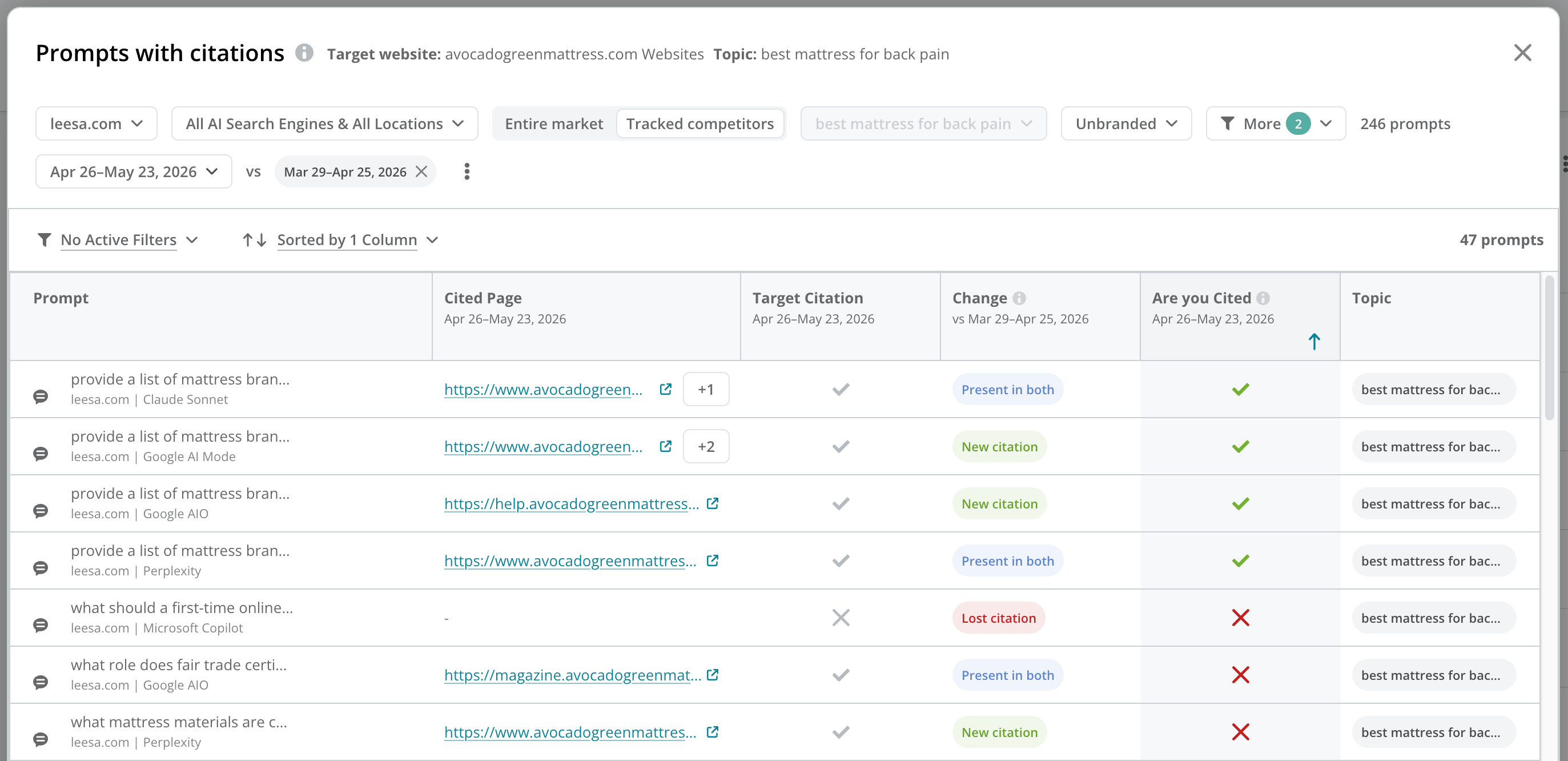Screen dimensions: 1568x761
Task: Open external icon in first Perplexity provide-a-list row
Action: click(712, 560)
